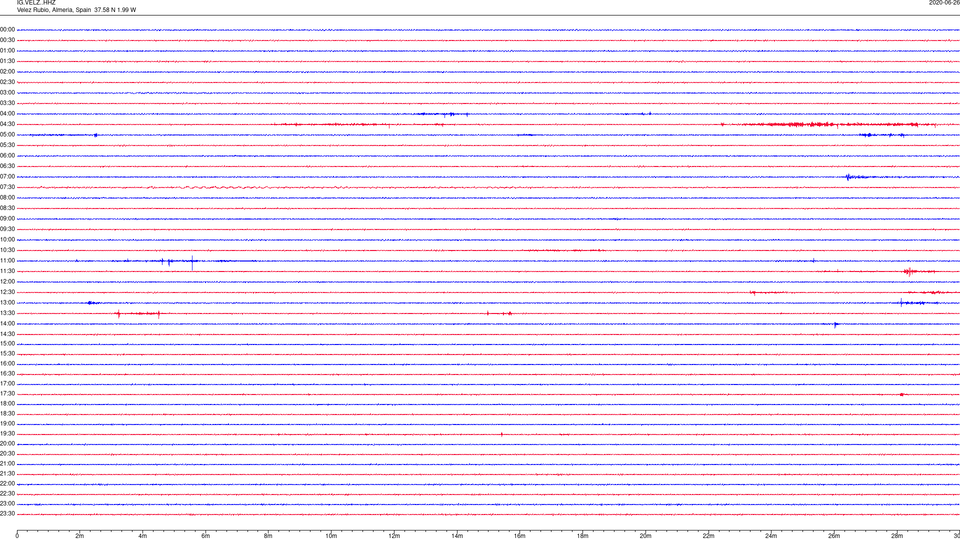
Task: Click the red event burst on the 11:30 trace
Action: (910, 271)
